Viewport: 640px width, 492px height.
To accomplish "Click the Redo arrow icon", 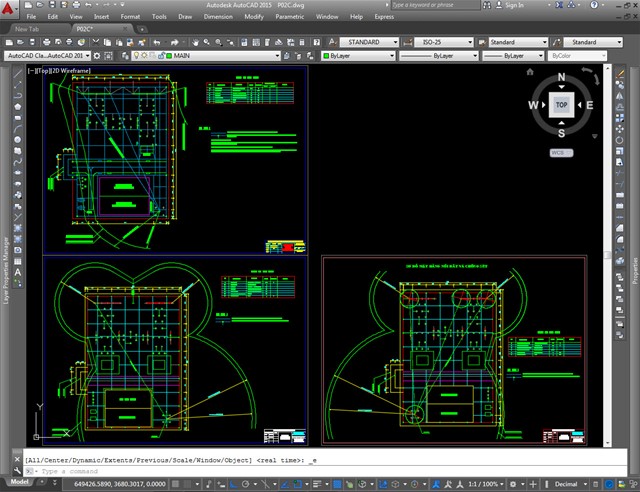I will point(175,42).
